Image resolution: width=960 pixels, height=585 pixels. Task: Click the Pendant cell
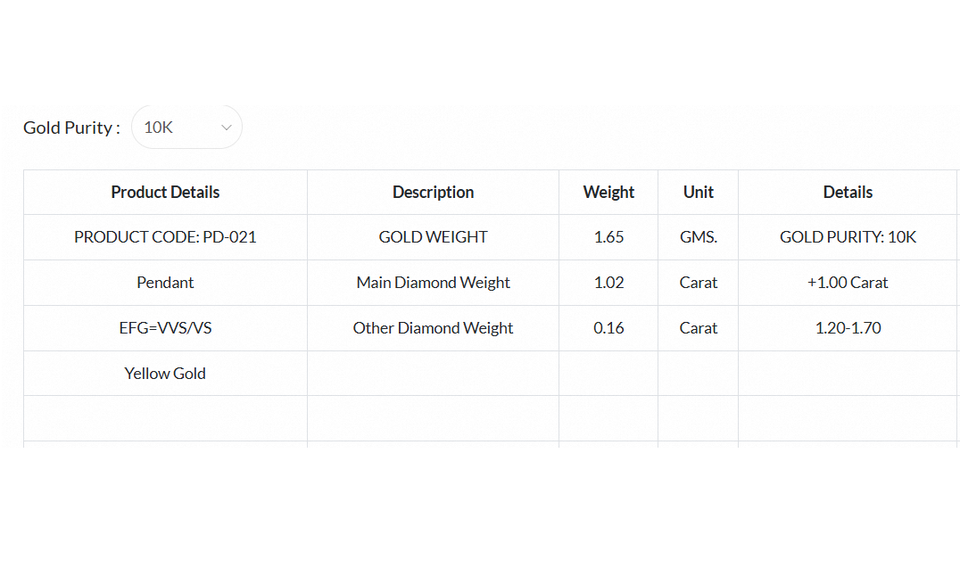pyautogui.click(x=165, y=282)
